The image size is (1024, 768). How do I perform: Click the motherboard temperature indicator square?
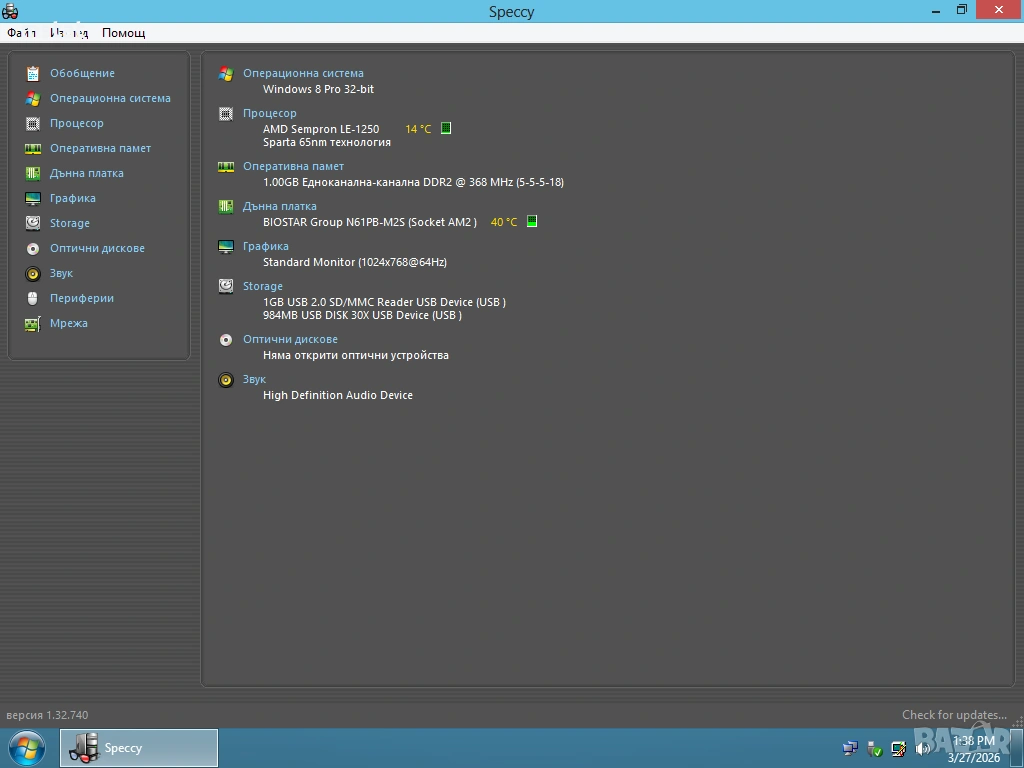point(532,222)
